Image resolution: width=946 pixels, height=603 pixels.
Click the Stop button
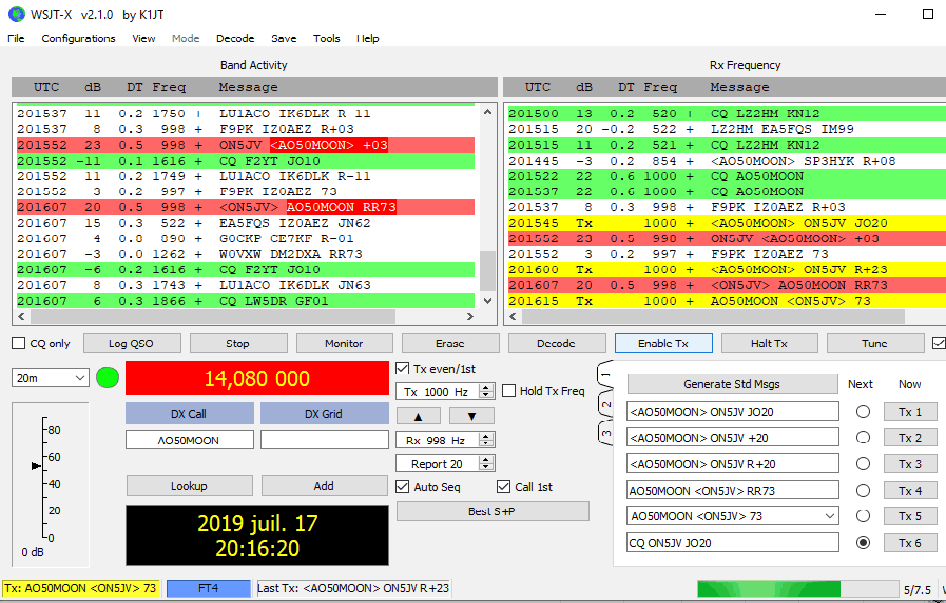pos(238,343)
